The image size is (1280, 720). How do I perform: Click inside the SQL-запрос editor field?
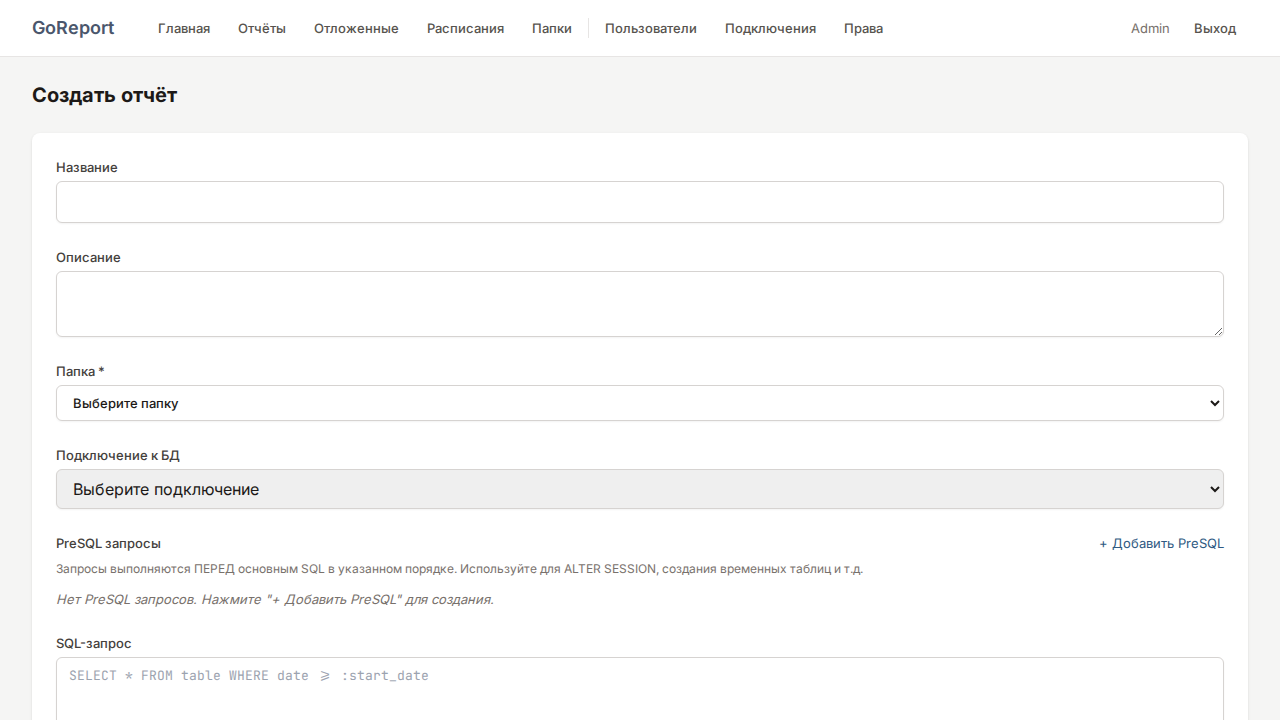point(640,688)
